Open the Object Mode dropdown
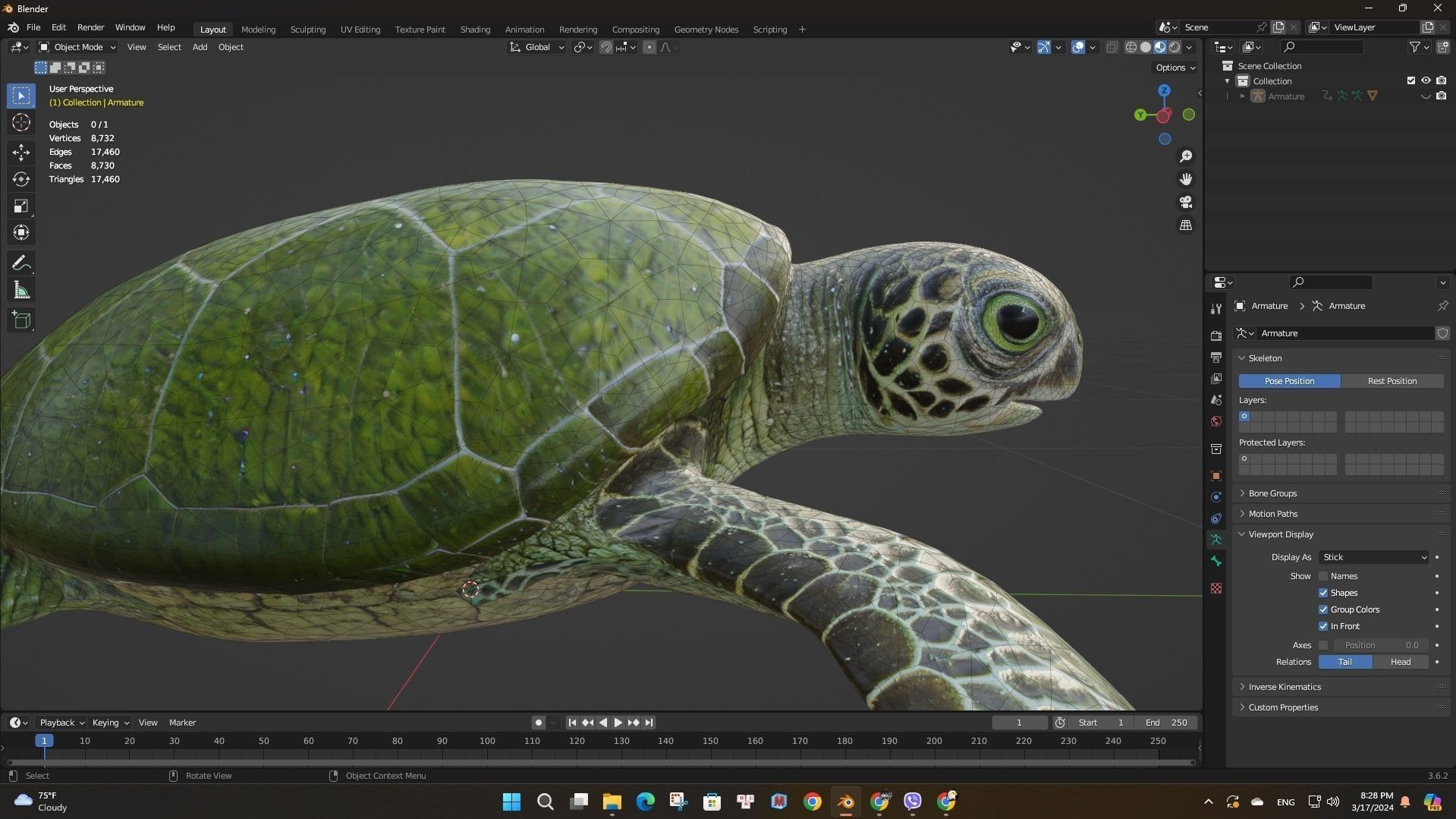The image size is (1456, 819). point(77,47)
